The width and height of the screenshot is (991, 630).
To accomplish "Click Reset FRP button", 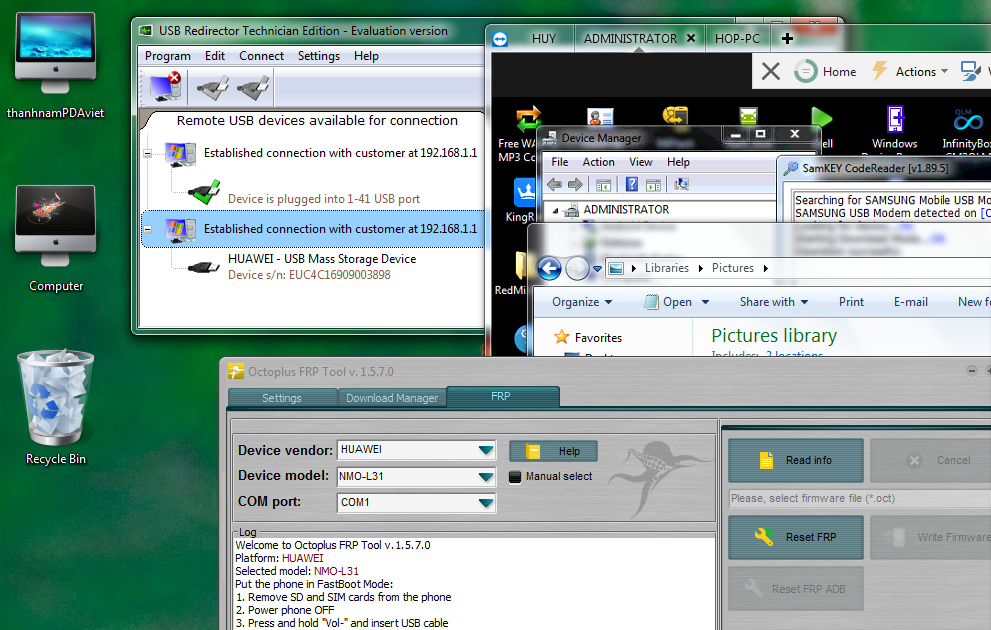I will pos(796,537).
